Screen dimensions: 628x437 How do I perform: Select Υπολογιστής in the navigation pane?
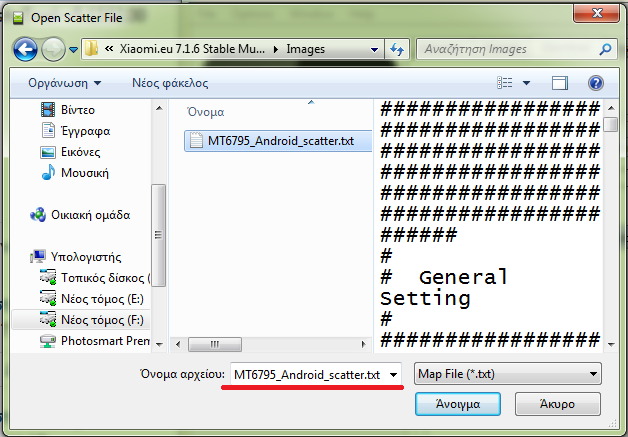76,256
